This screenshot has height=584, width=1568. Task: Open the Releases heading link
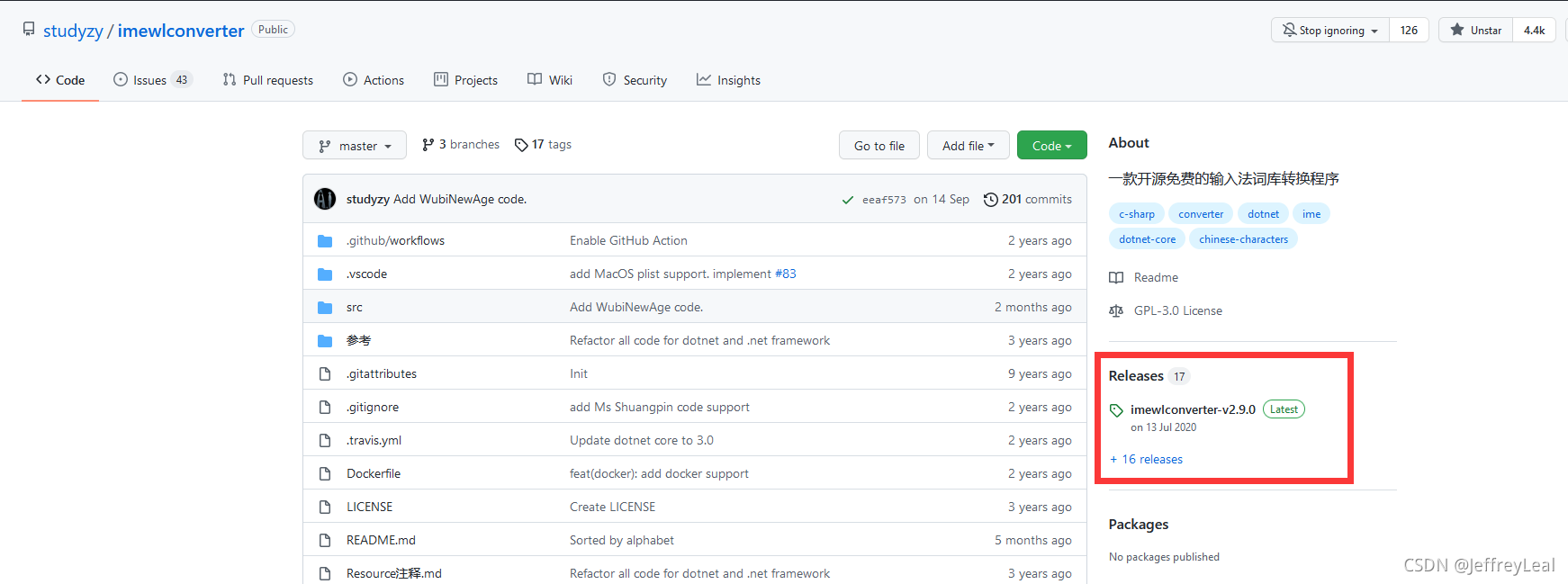1136,376
